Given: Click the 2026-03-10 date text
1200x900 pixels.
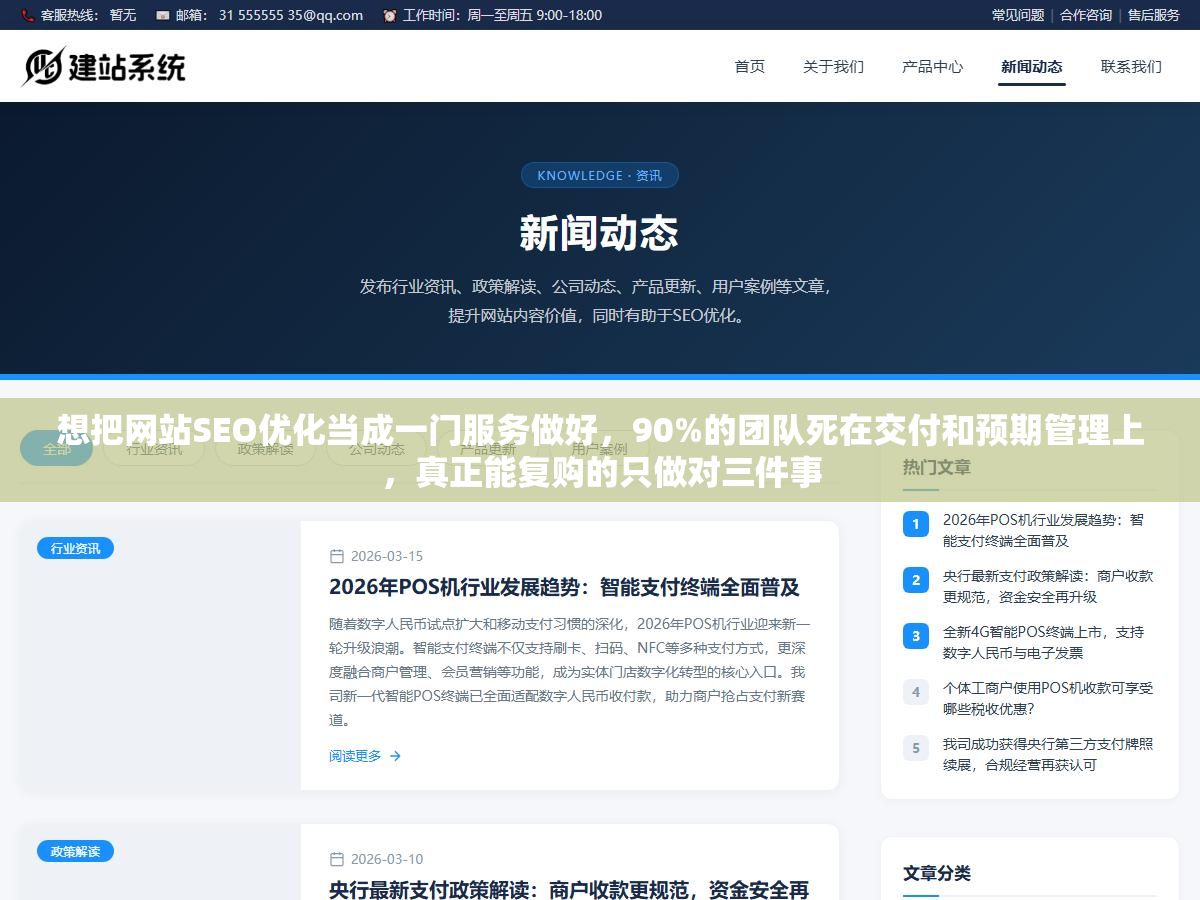Looking at the screenshot, I should coord(387,859).
